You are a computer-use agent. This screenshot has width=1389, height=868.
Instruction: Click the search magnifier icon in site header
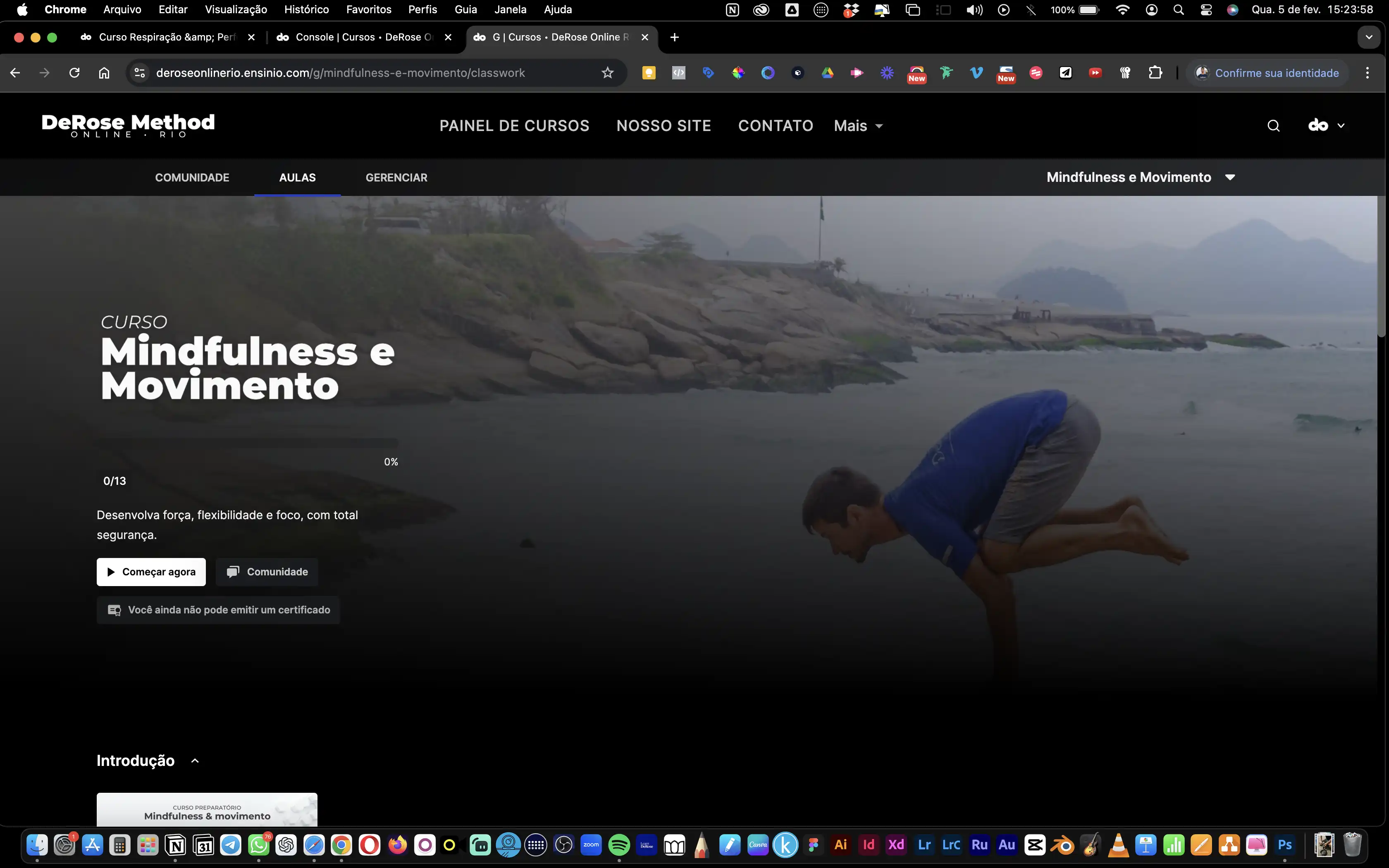point(1273,126)
